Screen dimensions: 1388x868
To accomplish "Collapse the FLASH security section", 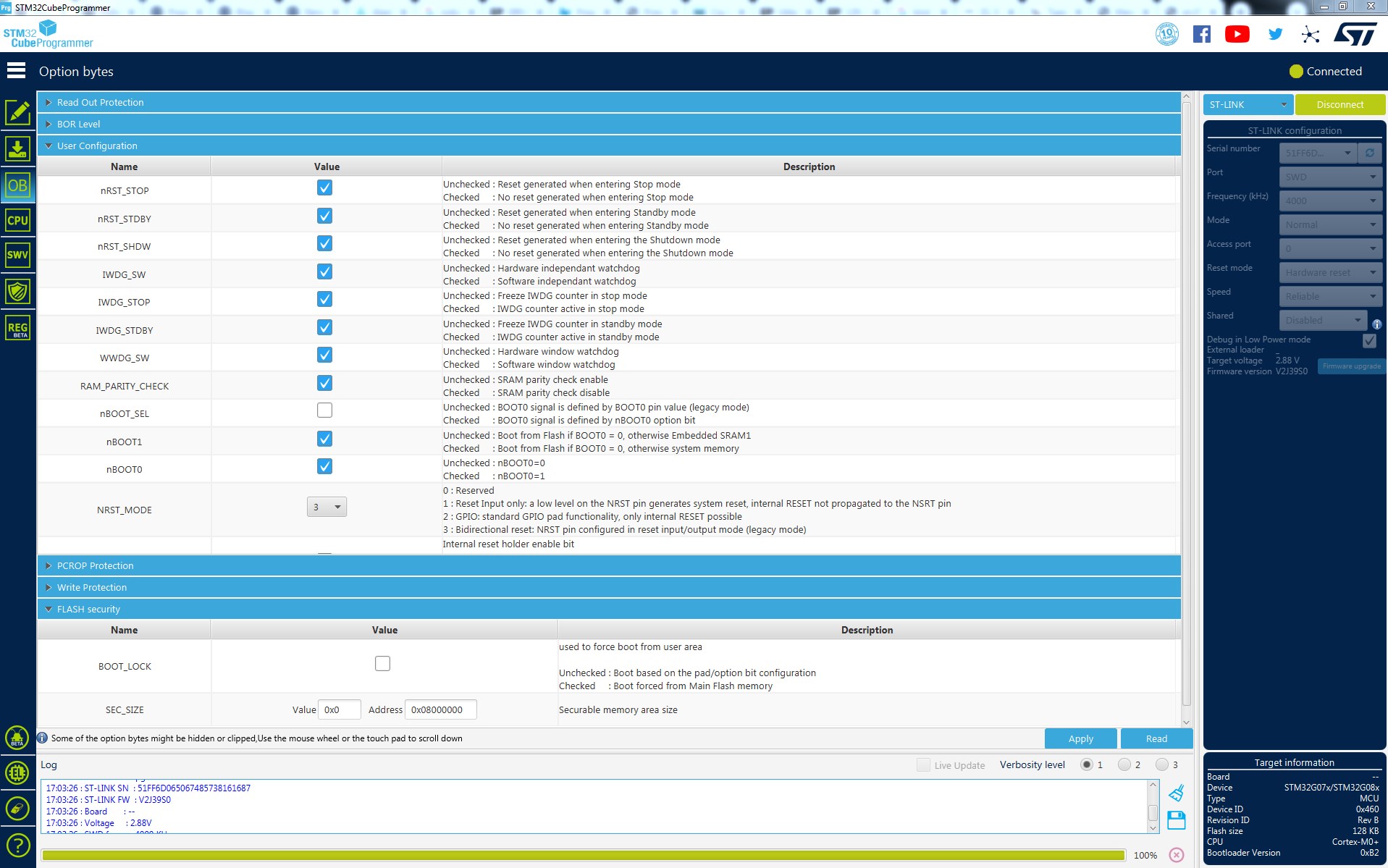I will 88,610.
